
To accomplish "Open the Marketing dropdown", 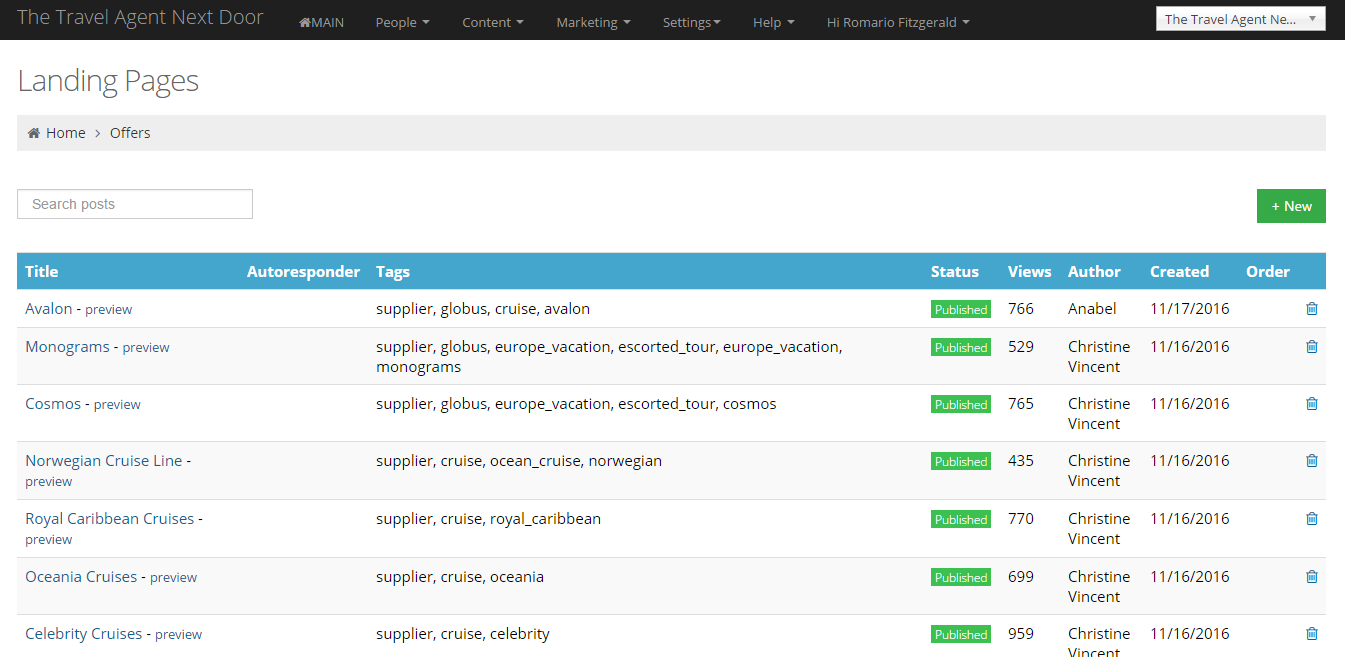I will coord(593,22).
